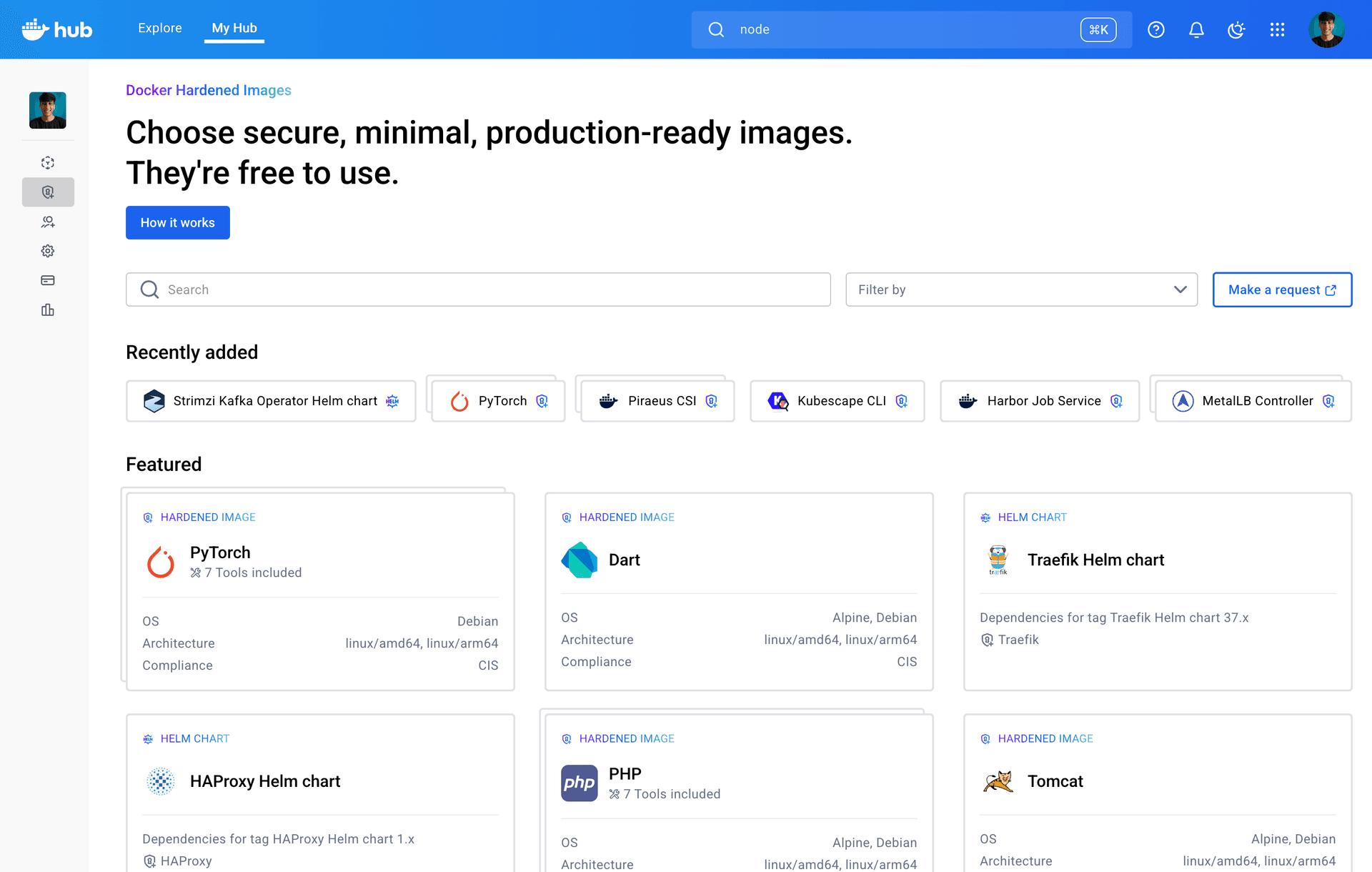Open the Explore tab
The width and height of the screenshot is (1372, 872).
pyautogui.click(x=160, y=28)
